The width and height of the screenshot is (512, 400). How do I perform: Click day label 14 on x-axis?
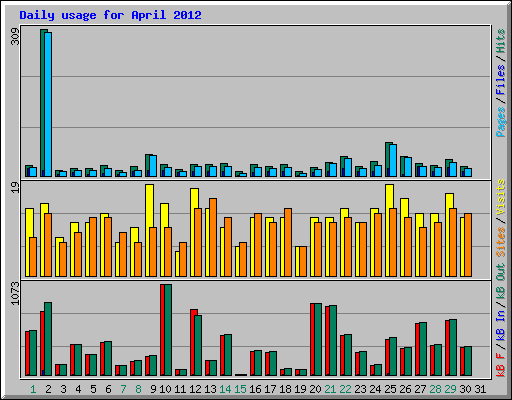coord(225,389)
